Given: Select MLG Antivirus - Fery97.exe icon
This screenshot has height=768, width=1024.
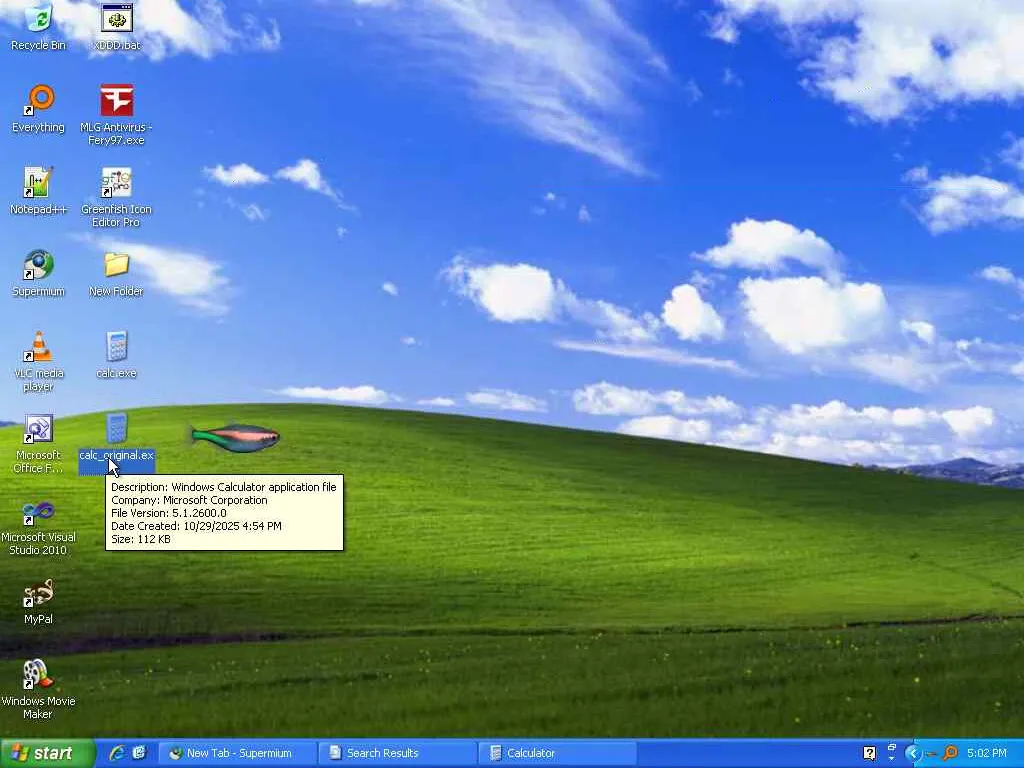Looking at the screenshot, I should pos(116,100).
